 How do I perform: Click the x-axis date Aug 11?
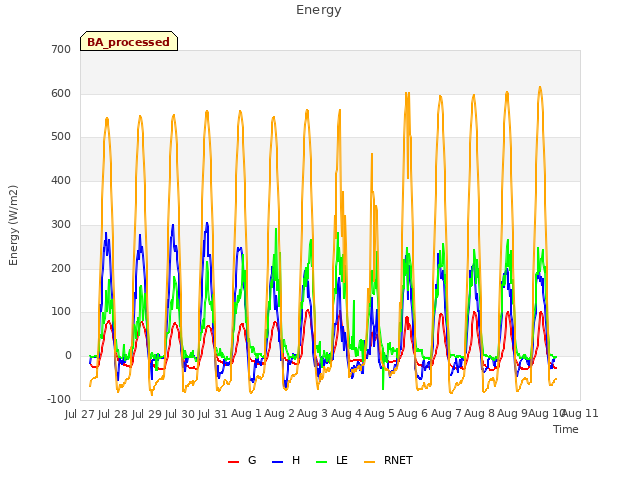click(x=581, y=414)
